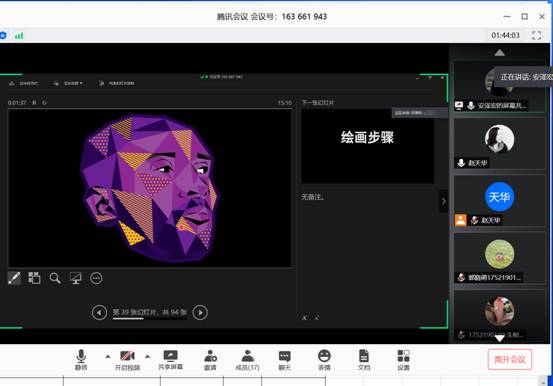This screenshot has height=386, width=553.
Task: Open the documents icon in toolbar
Action: tap(364, 360)
